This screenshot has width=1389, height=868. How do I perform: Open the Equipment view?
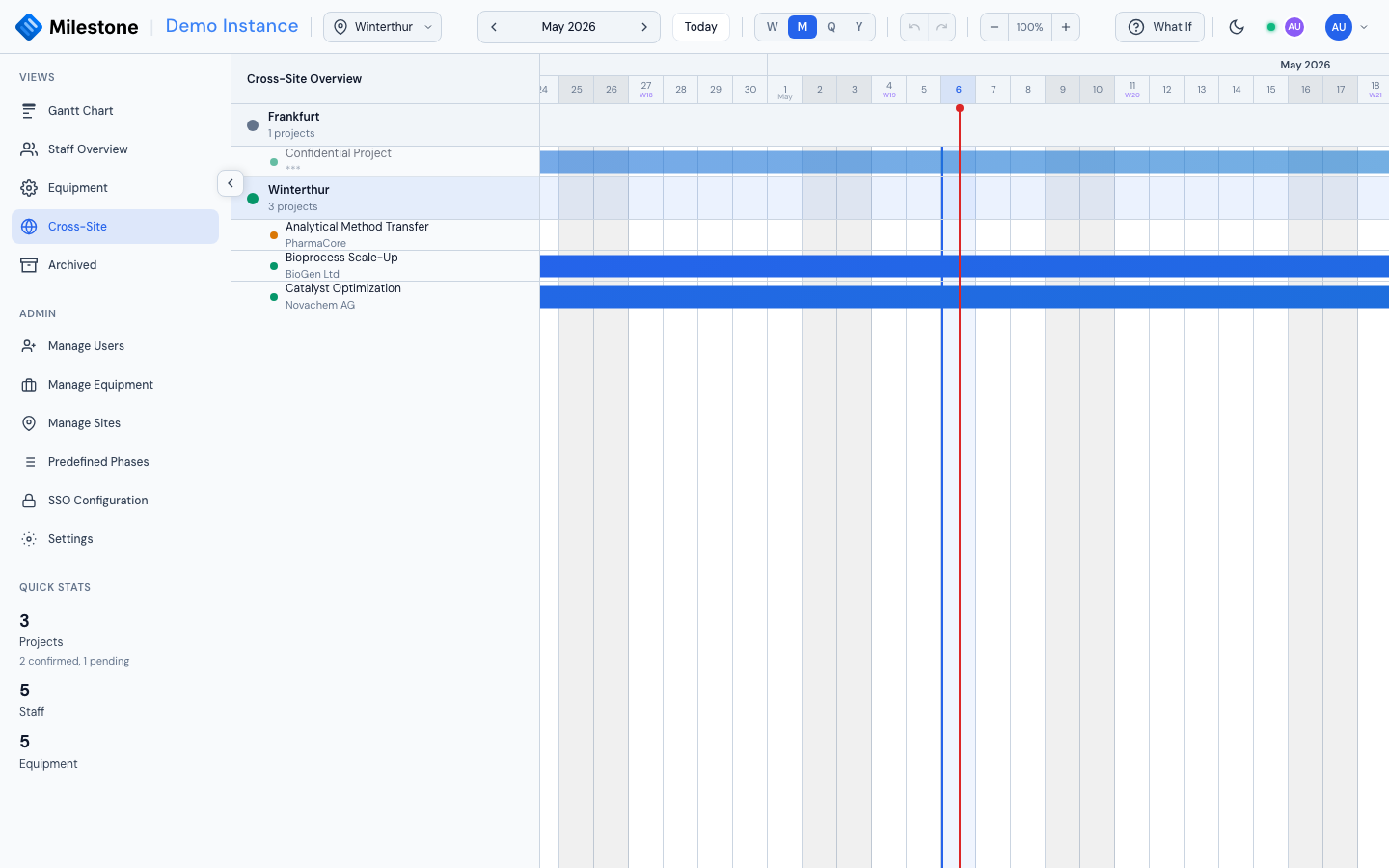pyautogui.click(x=115, y=188)
